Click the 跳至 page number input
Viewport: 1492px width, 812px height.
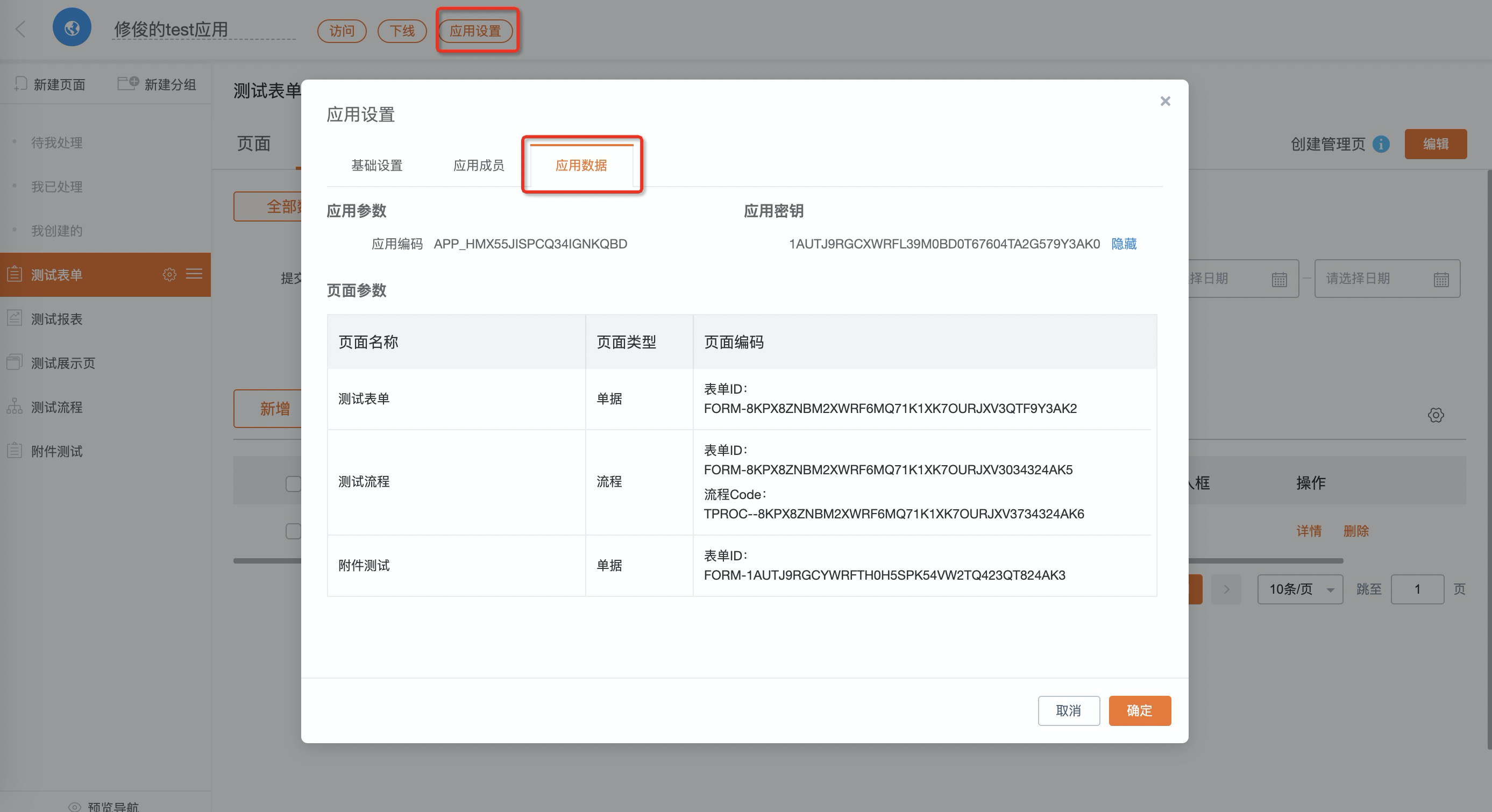(x=1417, y=589)
